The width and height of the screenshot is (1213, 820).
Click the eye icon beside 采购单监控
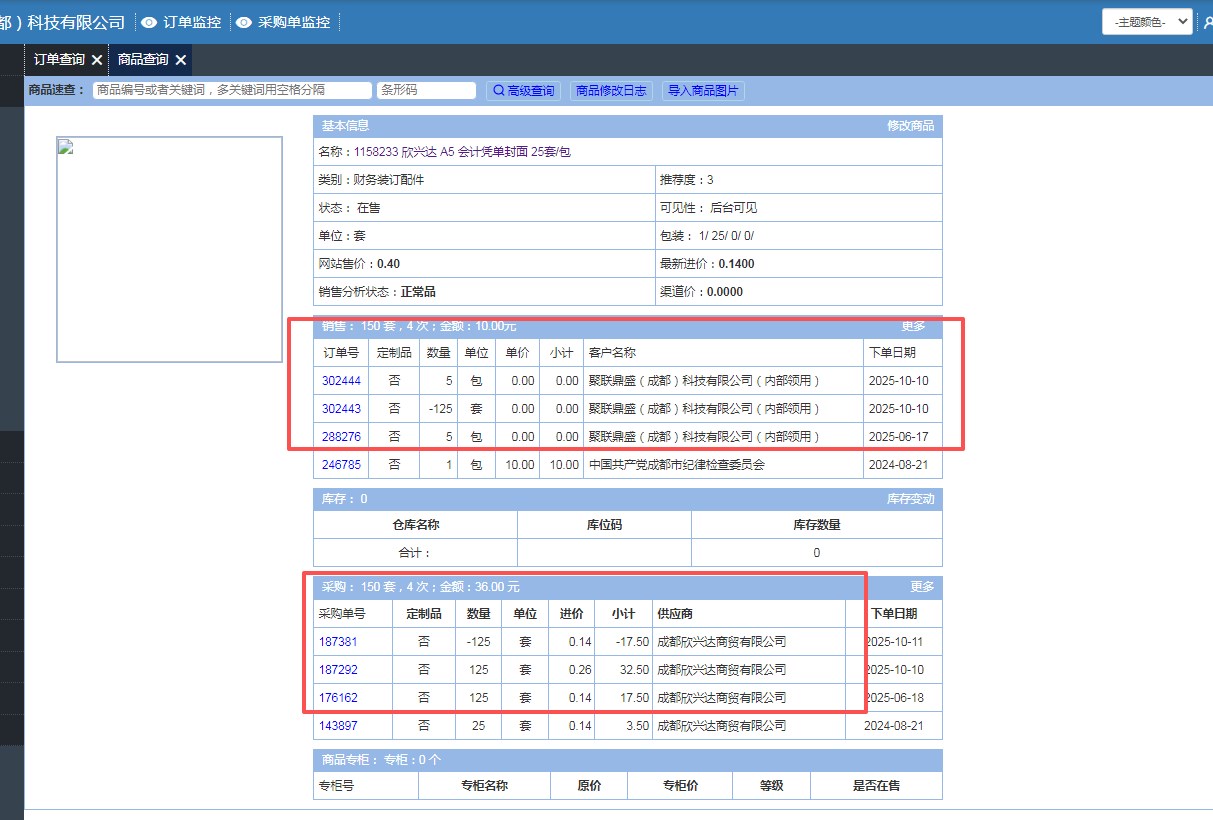243,22
